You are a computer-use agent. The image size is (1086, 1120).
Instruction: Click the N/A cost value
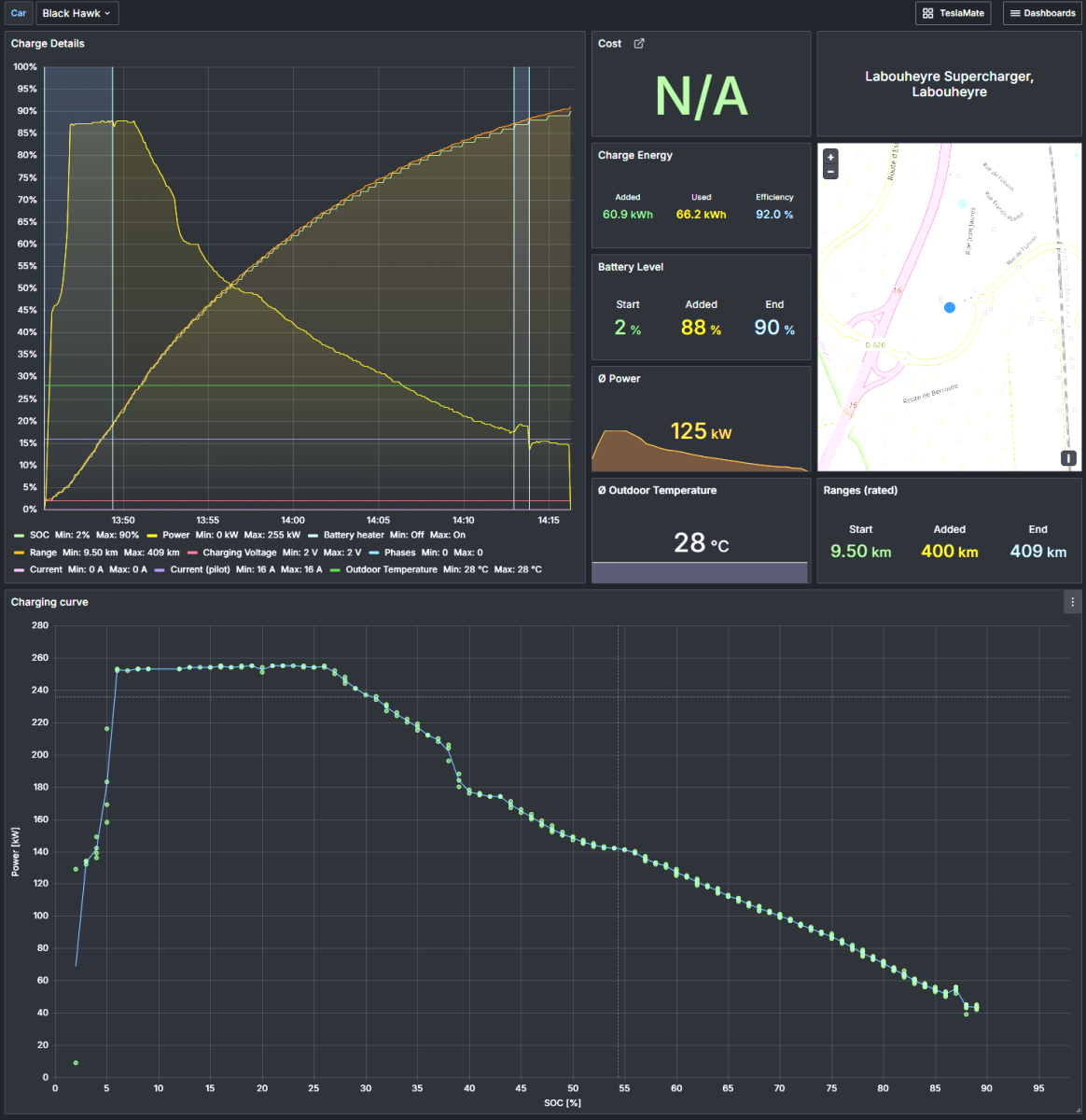point(702,95)
